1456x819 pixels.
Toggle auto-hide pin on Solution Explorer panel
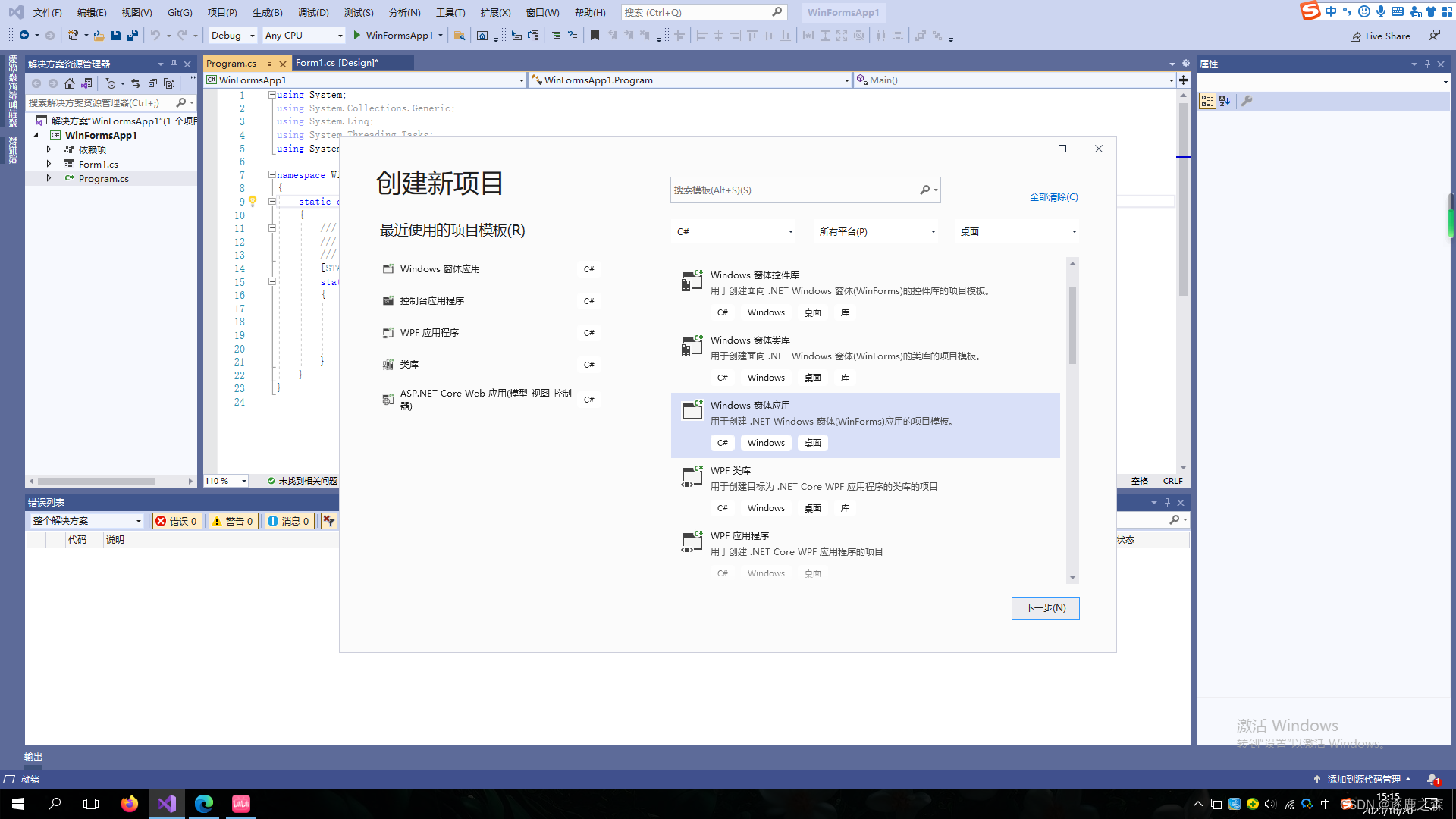tap(174, 64)
